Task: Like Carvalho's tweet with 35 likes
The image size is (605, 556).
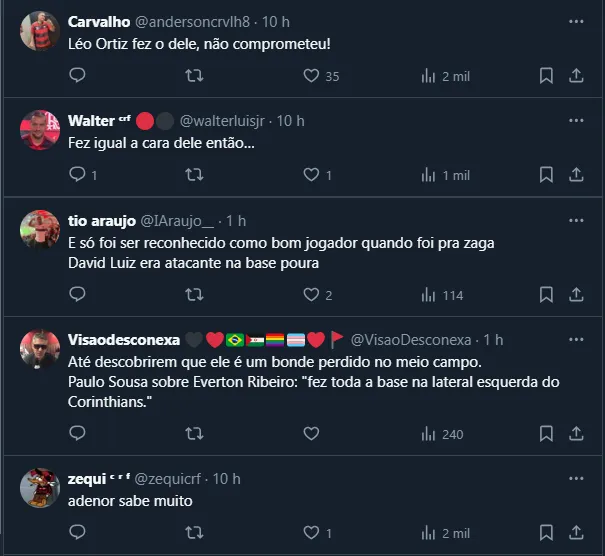Action: (311, 76)
